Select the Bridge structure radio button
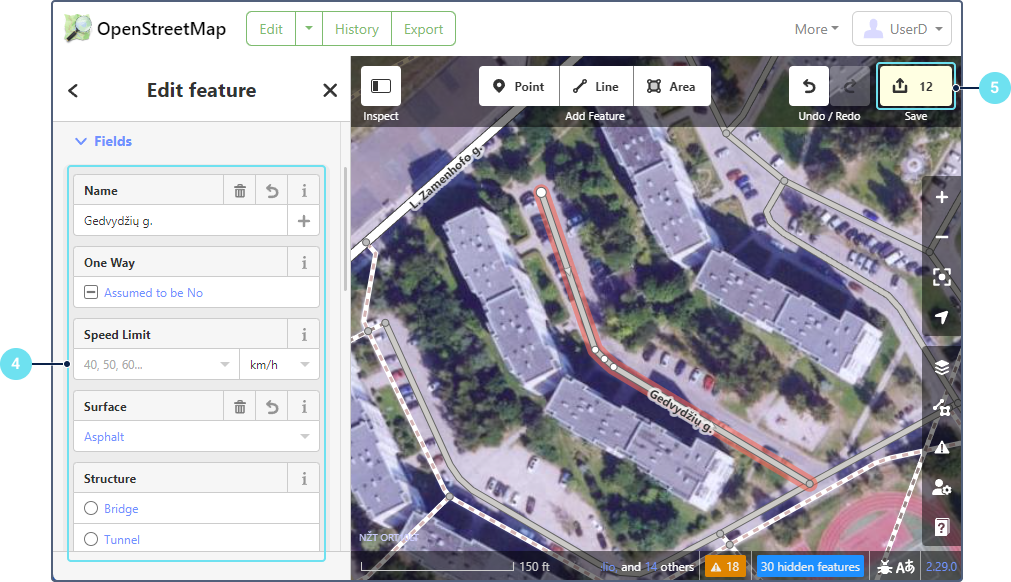Screen dimensions: 1011x582 coord(91,509)
